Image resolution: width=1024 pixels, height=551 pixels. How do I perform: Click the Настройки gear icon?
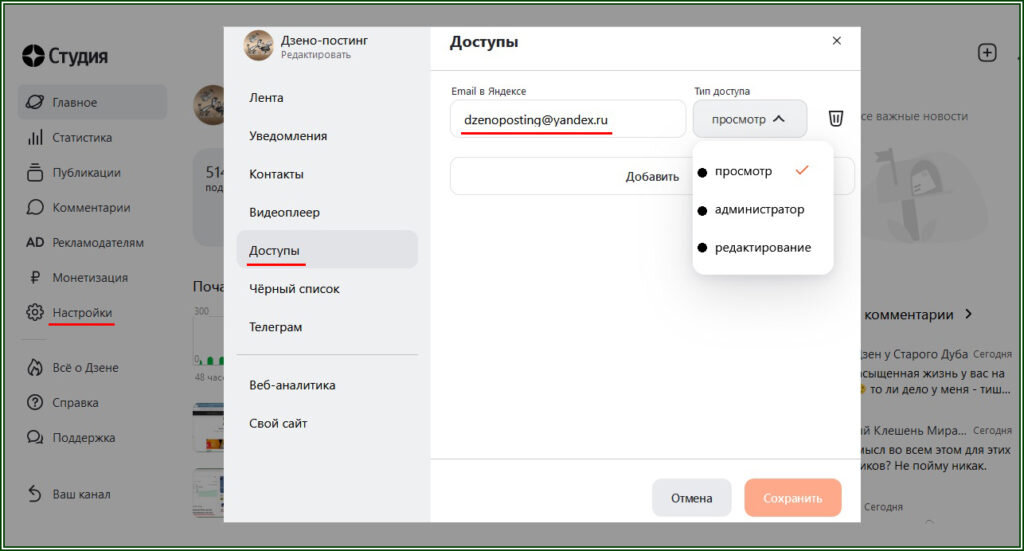click(x=35, y=312)
